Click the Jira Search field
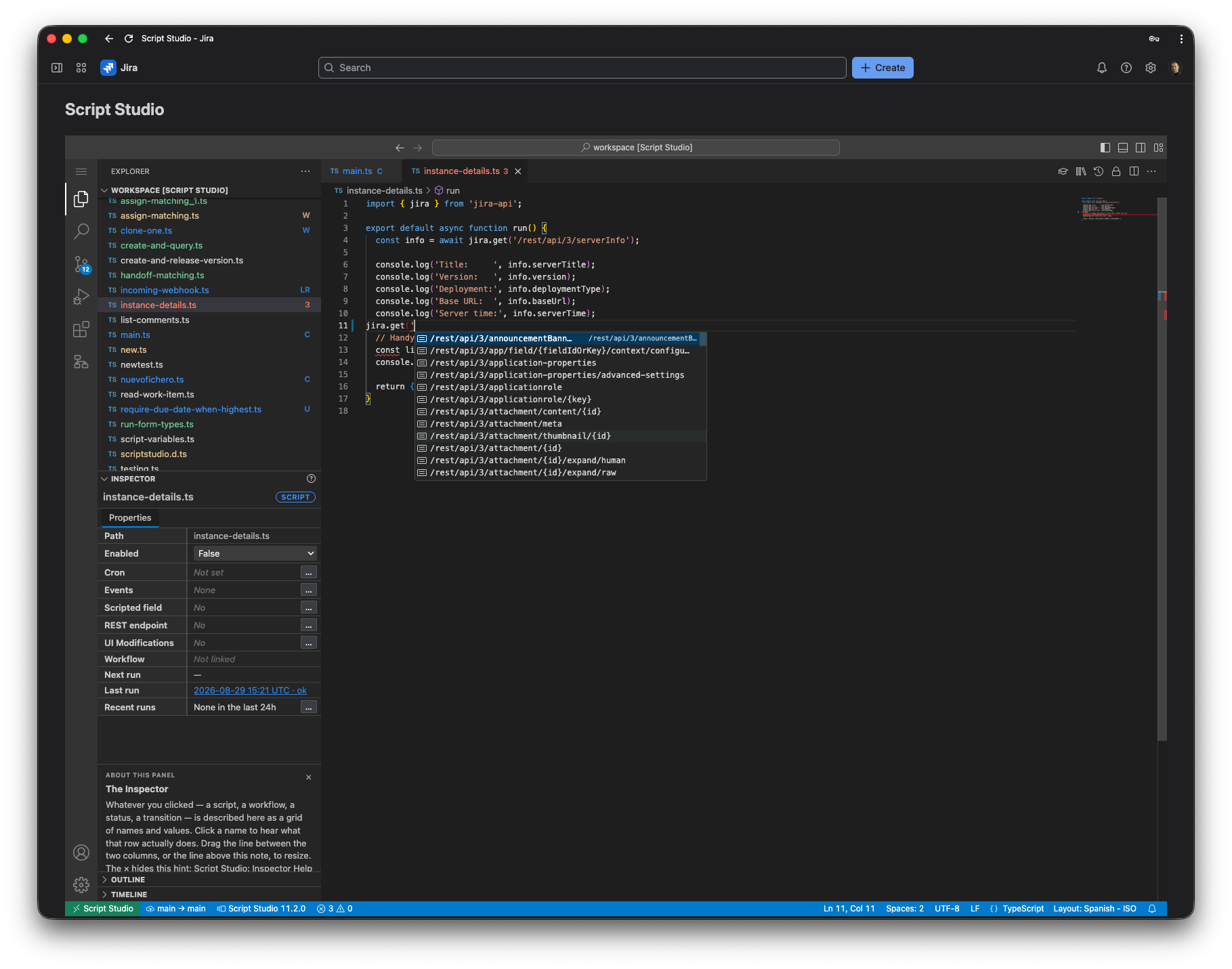 pyautogui.click(x=582, y=68)
